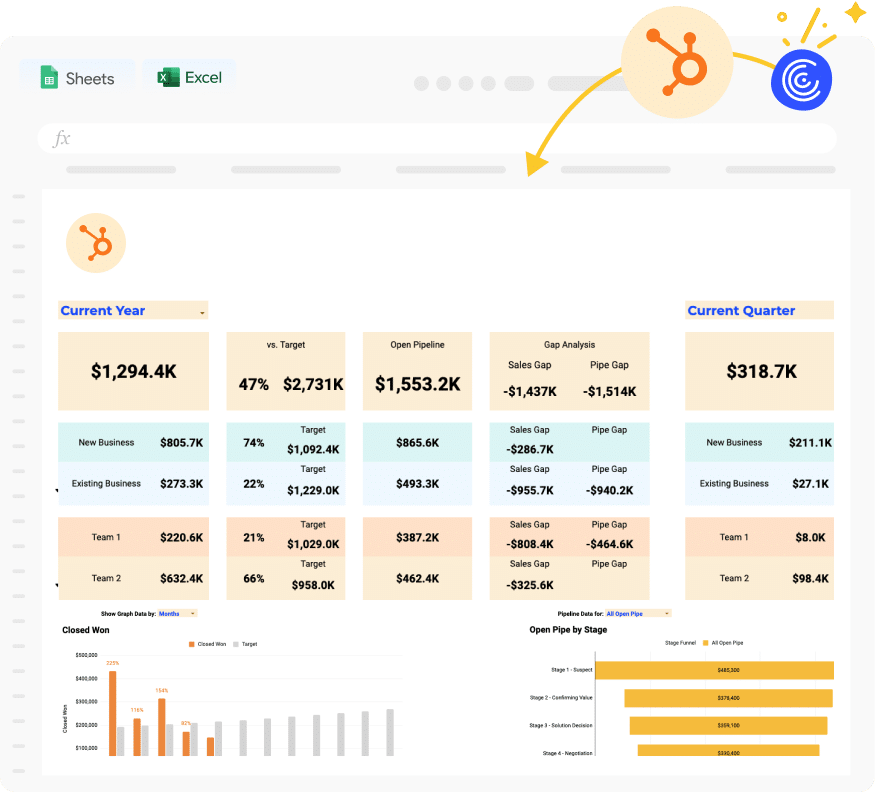Select the 66% Team 2 percentage

coord(254,579)
